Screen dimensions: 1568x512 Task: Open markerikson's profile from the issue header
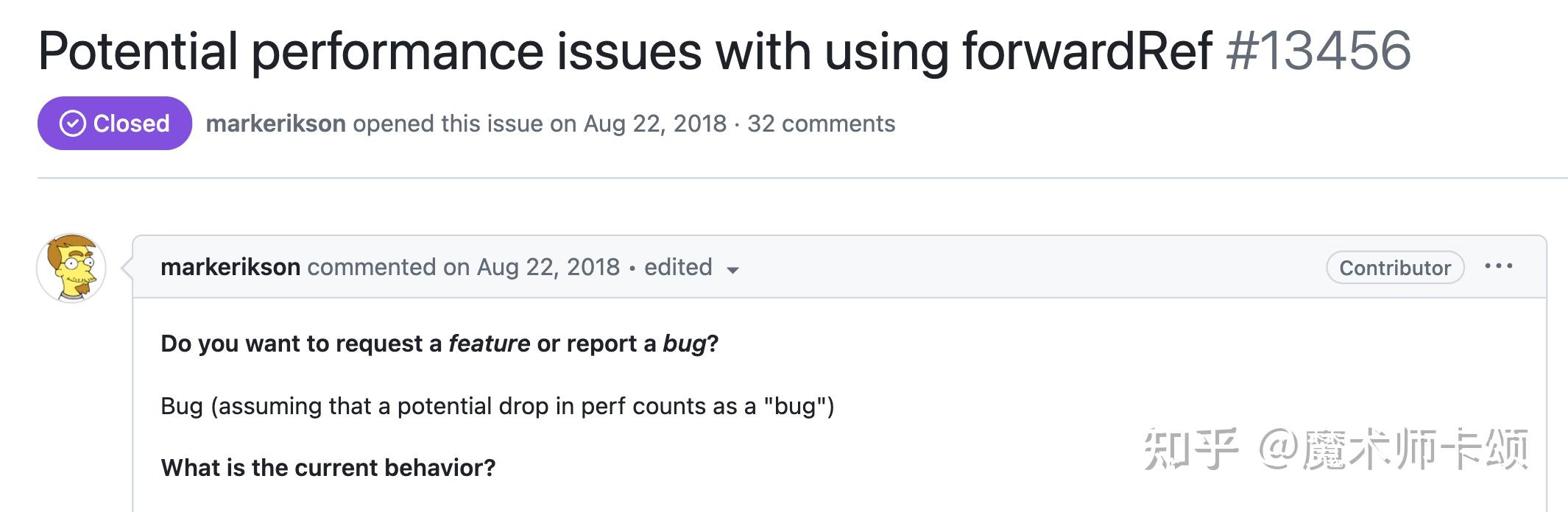tap(275, 123)
